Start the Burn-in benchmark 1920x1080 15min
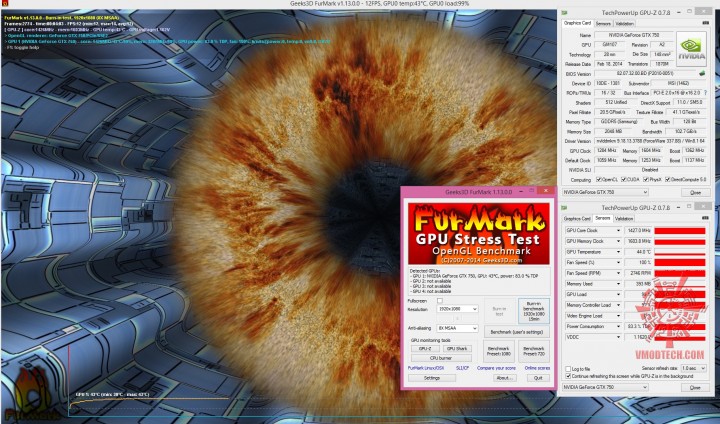Image resolution: width=720 pixels, height=424 pixels. tap(534, 311)
